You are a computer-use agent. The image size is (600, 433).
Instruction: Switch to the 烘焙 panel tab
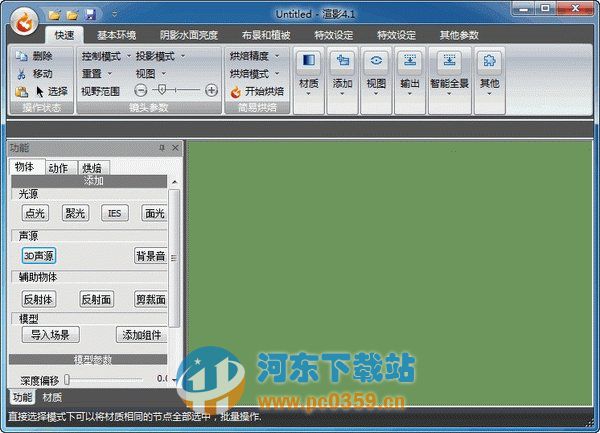(92, 168)
